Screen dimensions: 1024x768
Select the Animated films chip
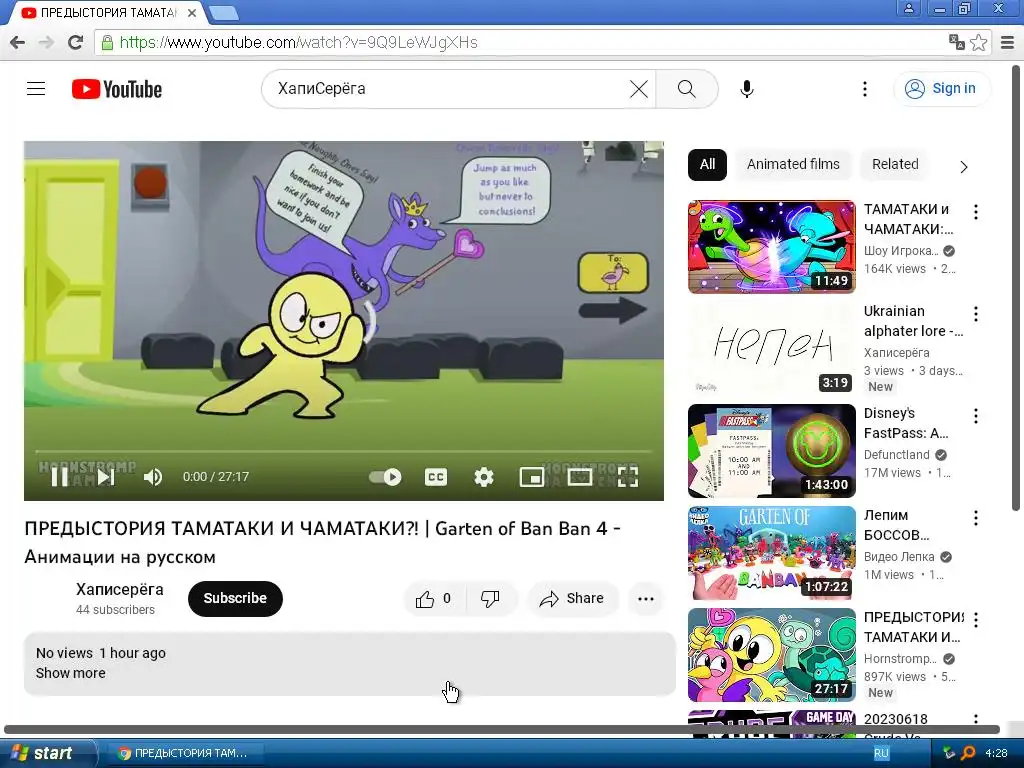(x=793, y=165)
